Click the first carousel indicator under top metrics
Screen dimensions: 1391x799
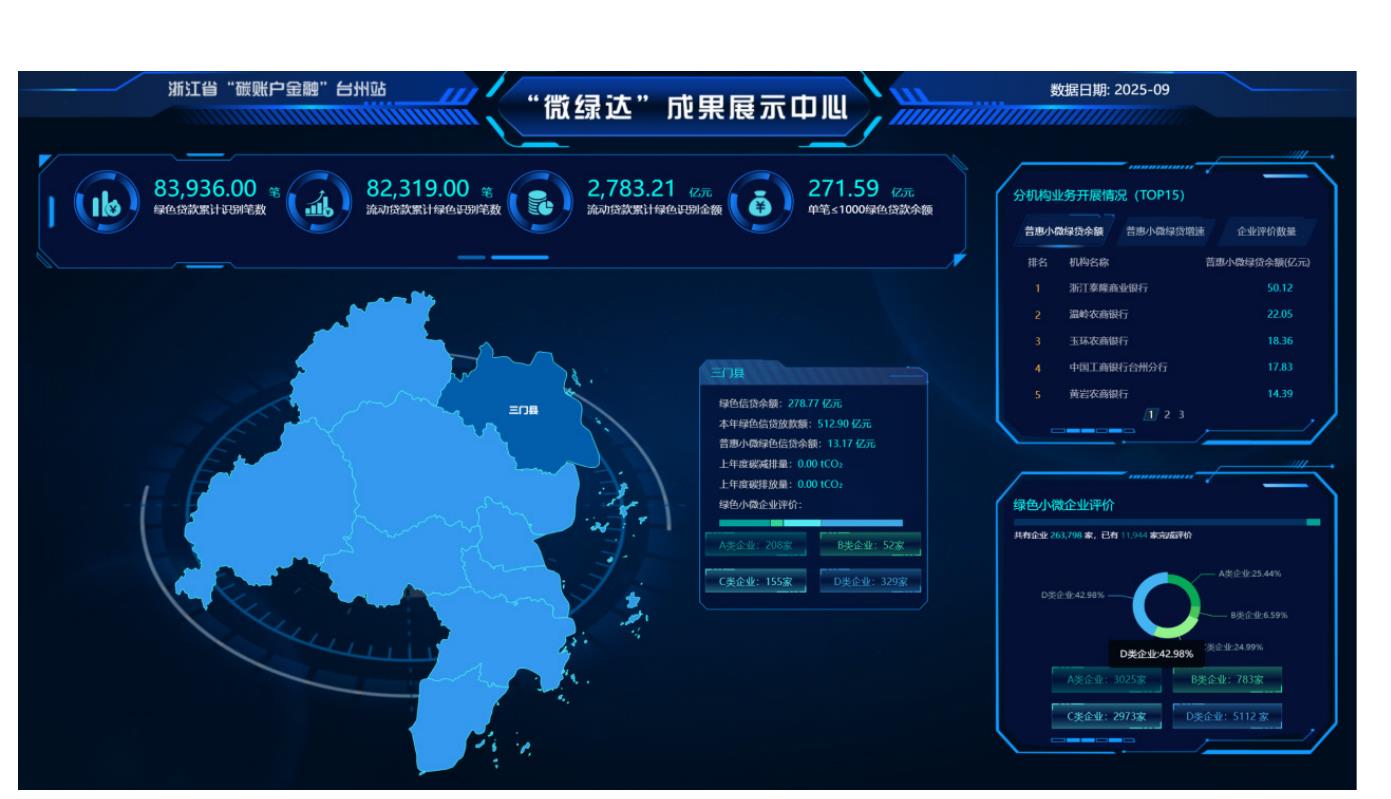pyautogui.click(x=471, y=258)
